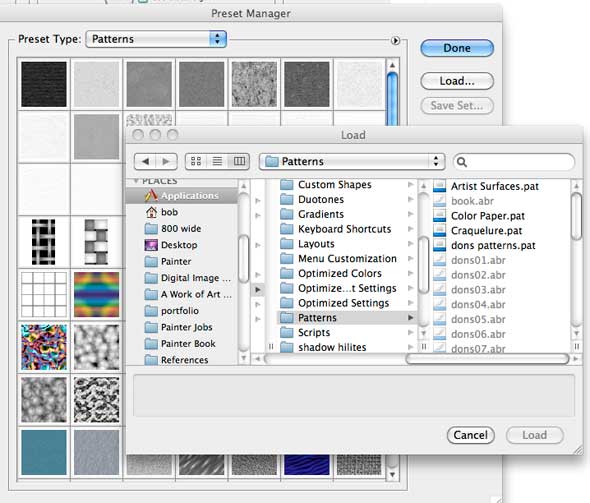Open the Optimize...t Settings folder
This screenshot has width=590, height=503.
[x=347, y=289]
